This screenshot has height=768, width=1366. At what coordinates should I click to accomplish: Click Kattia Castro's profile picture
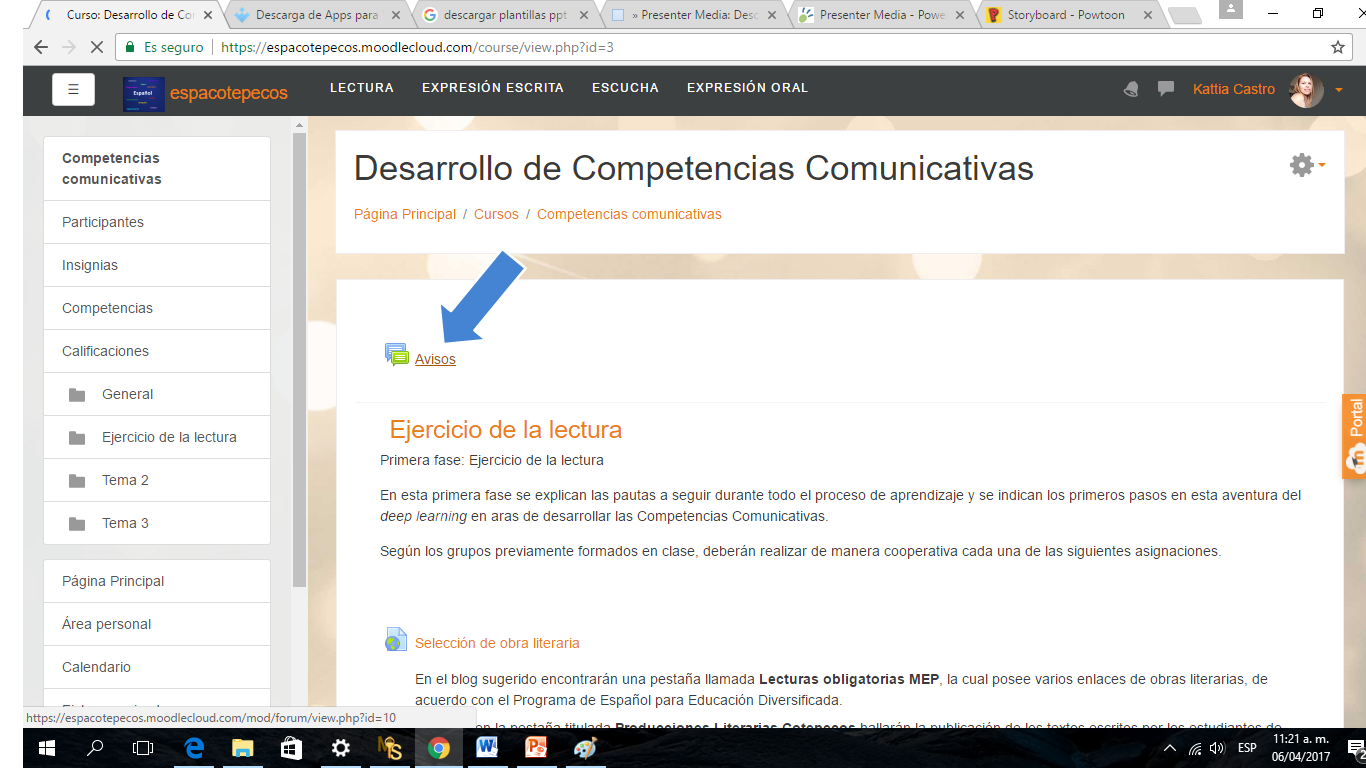click(1306, 90)
